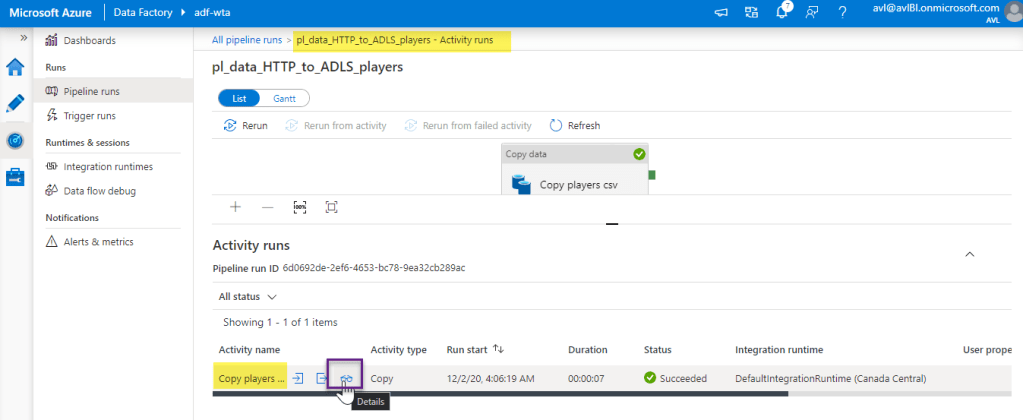Expand the left navigation with double chevron
1023x420 pixels.
point(23,37)
